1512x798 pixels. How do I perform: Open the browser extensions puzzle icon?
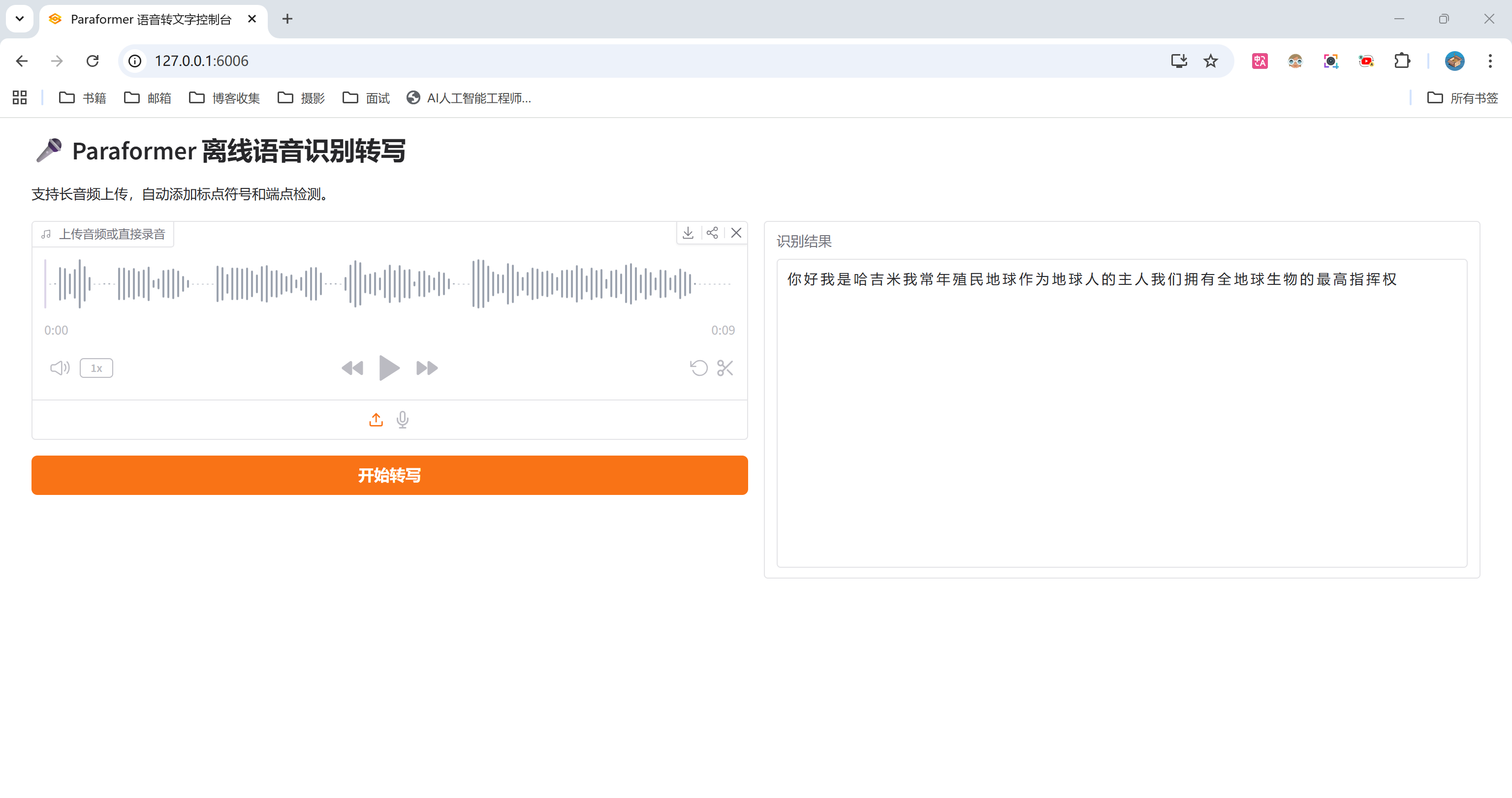tap(1402, 61)
